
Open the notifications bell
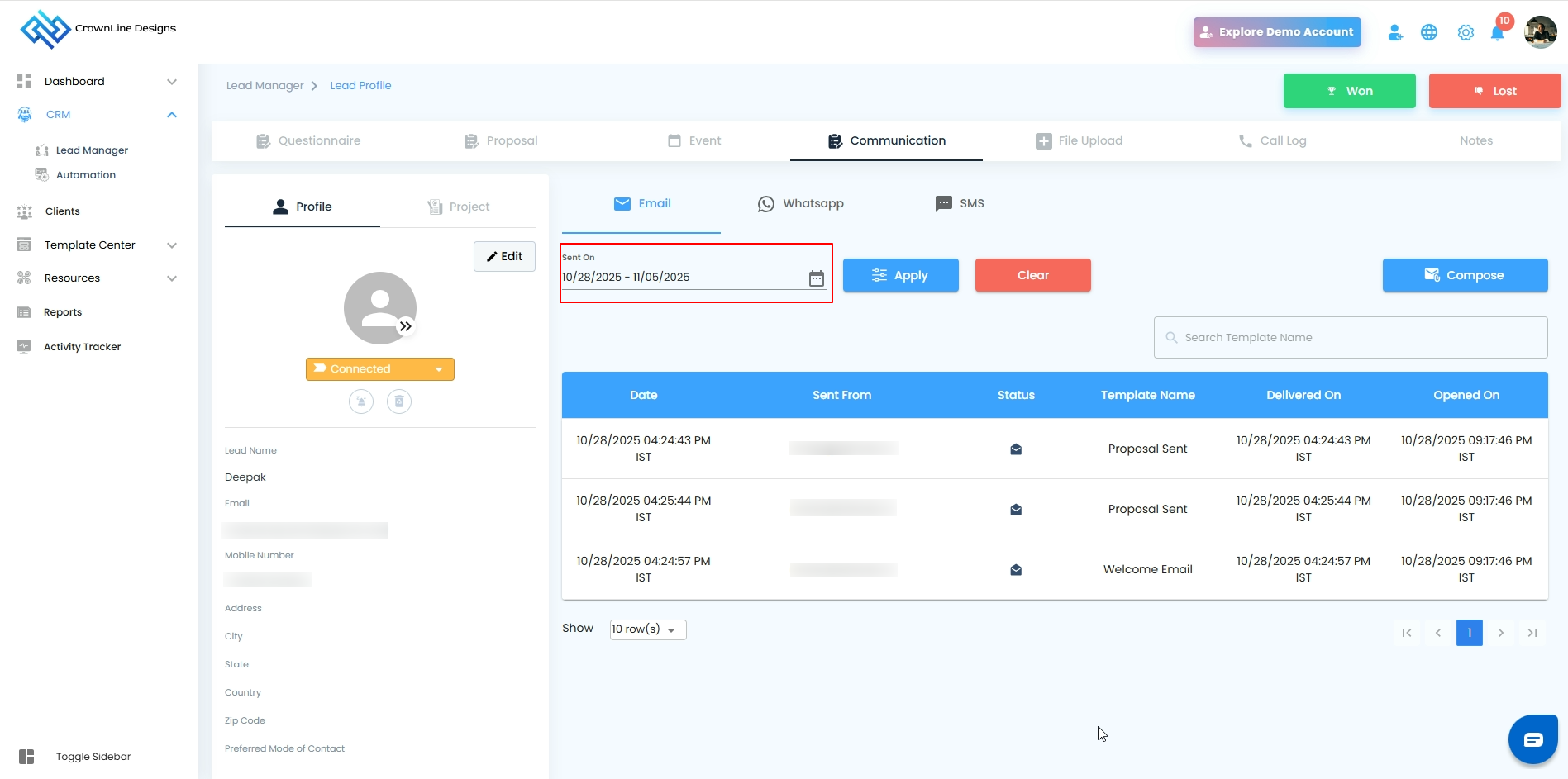point(1498,32)
